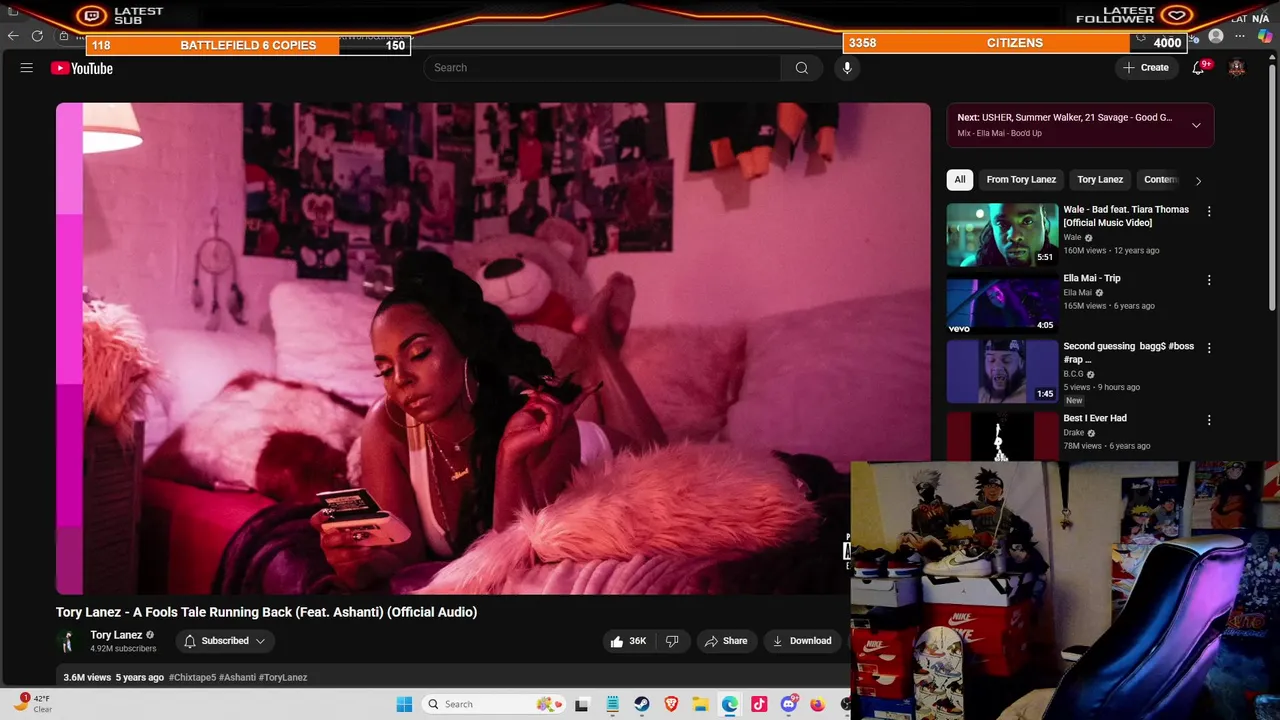This screenshot has width=1280, height=720.
Task: Like the video (36K thumbs up)
Action: pos(628,641)
